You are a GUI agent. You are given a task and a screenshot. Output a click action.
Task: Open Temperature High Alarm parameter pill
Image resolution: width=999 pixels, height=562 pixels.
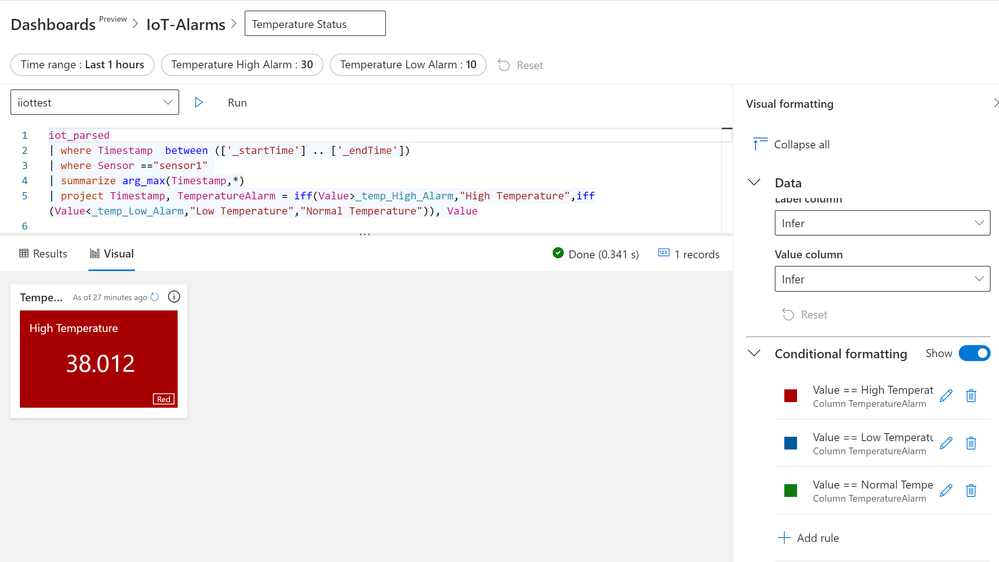coord(242,64)
